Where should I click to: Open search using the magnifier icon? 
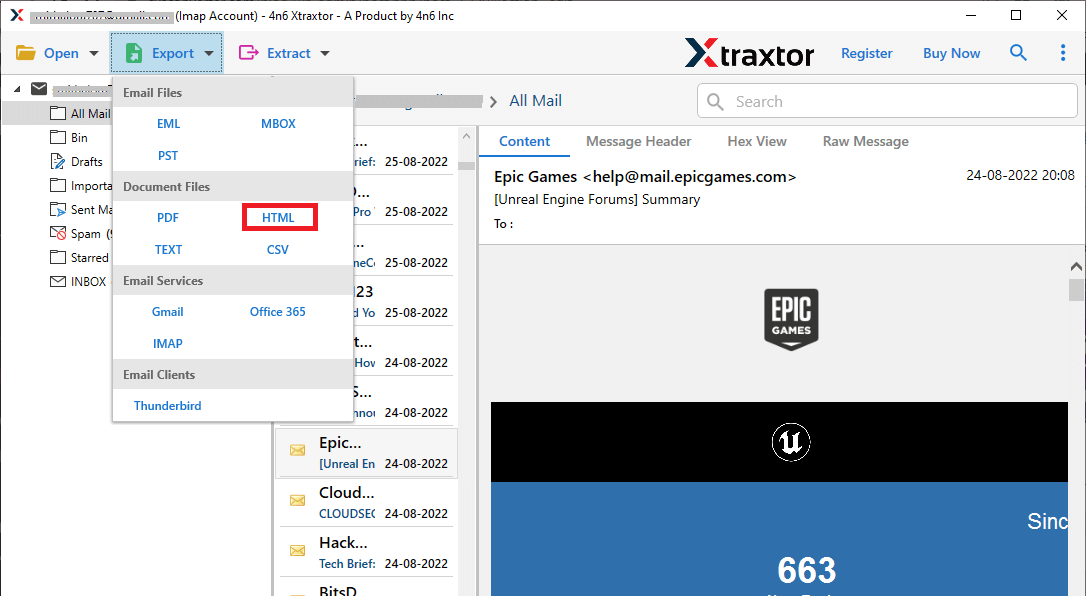(1018, 52)
